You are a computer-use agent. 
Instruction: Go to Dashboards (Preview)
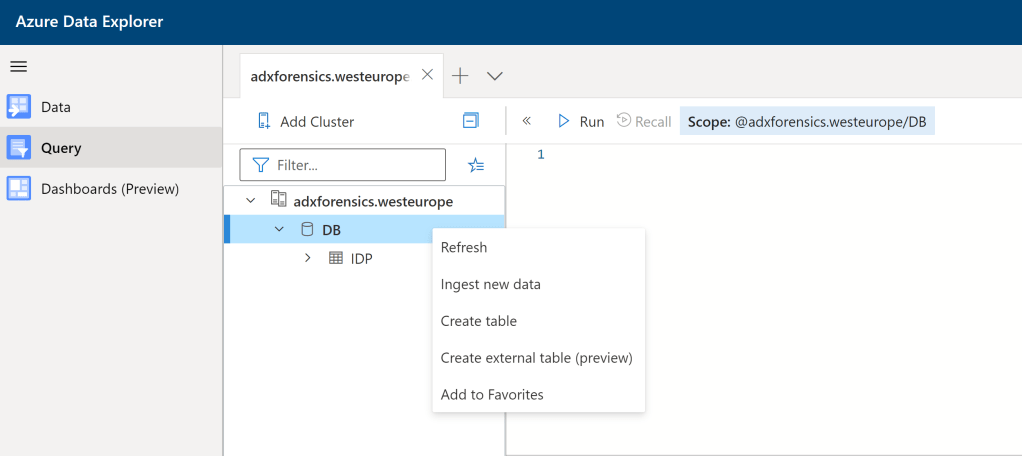point(109,188)
